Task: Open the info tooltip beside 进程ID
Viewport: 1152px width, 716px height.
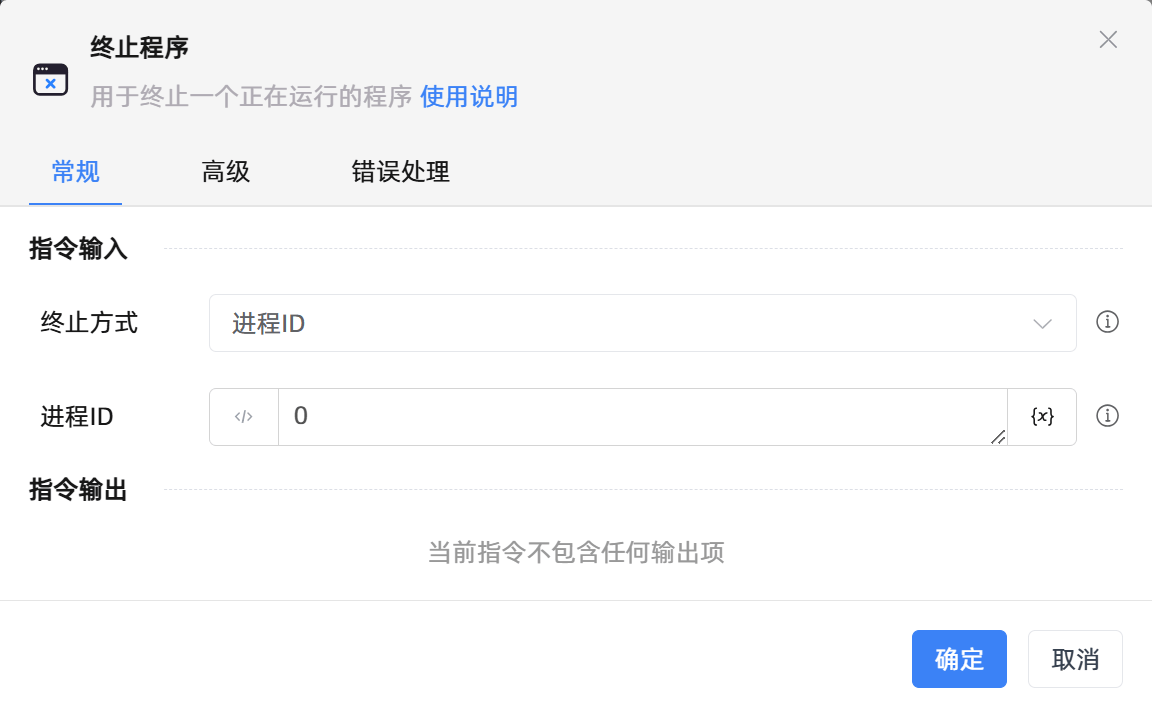Action: pos(1107,416)
